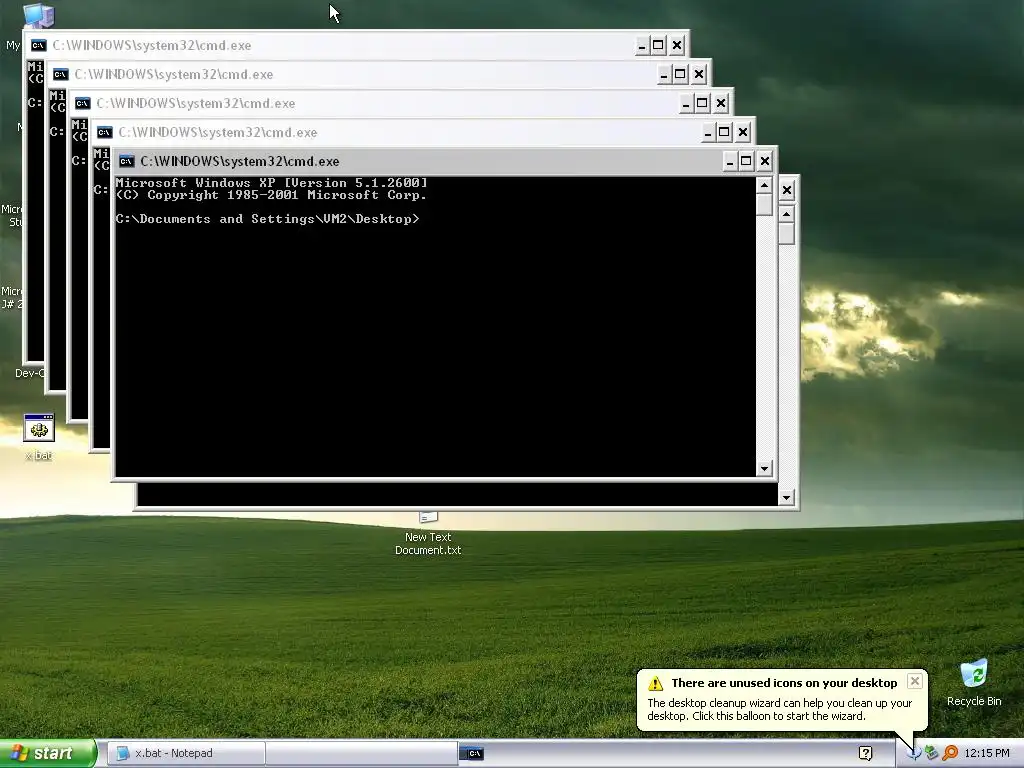Close the active cmd.exe window
This screenshot has width=1024, height=768.
tap(765, 161)
